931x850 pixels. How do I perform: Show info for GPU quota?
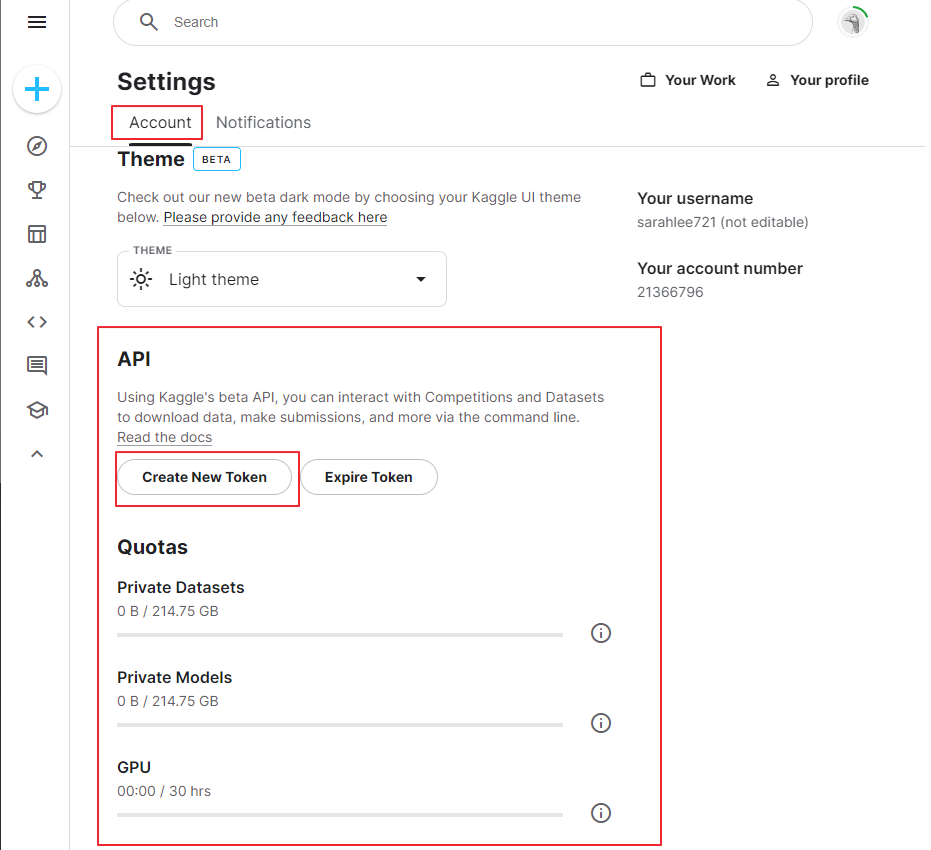(601, 813)
